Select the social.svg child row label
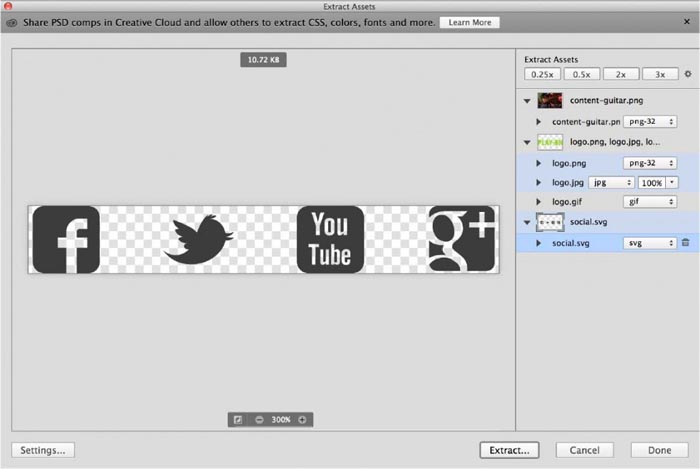The height and width of the screenshot is (469, 700). click(571, 243)
